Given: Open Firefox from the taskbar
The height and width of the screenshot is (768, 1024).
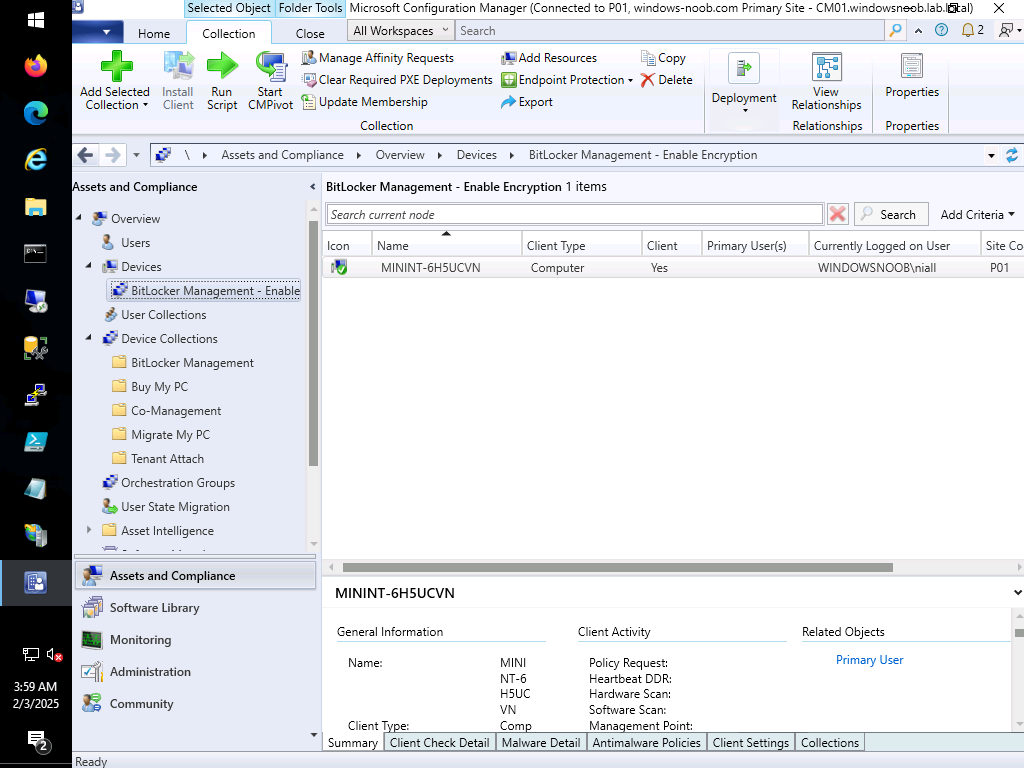Looking at the screenshot, I should (36, 66).
